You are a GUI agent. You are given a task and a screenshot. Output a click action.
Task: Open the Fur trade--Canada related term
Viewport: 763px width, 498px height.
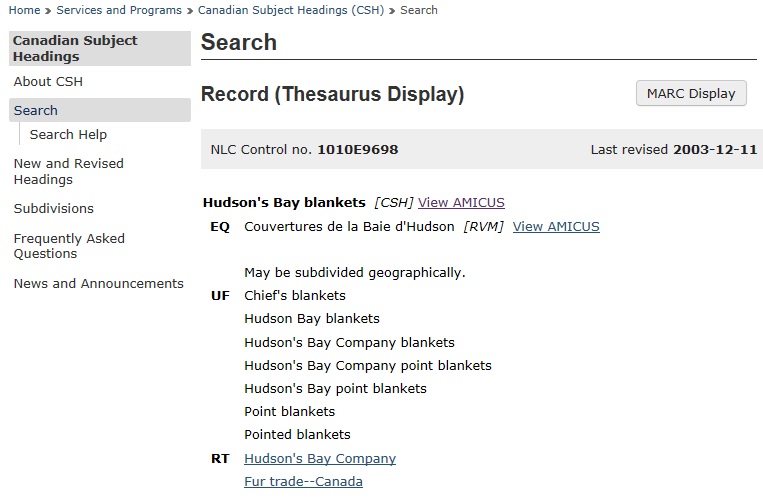point(303,481)
